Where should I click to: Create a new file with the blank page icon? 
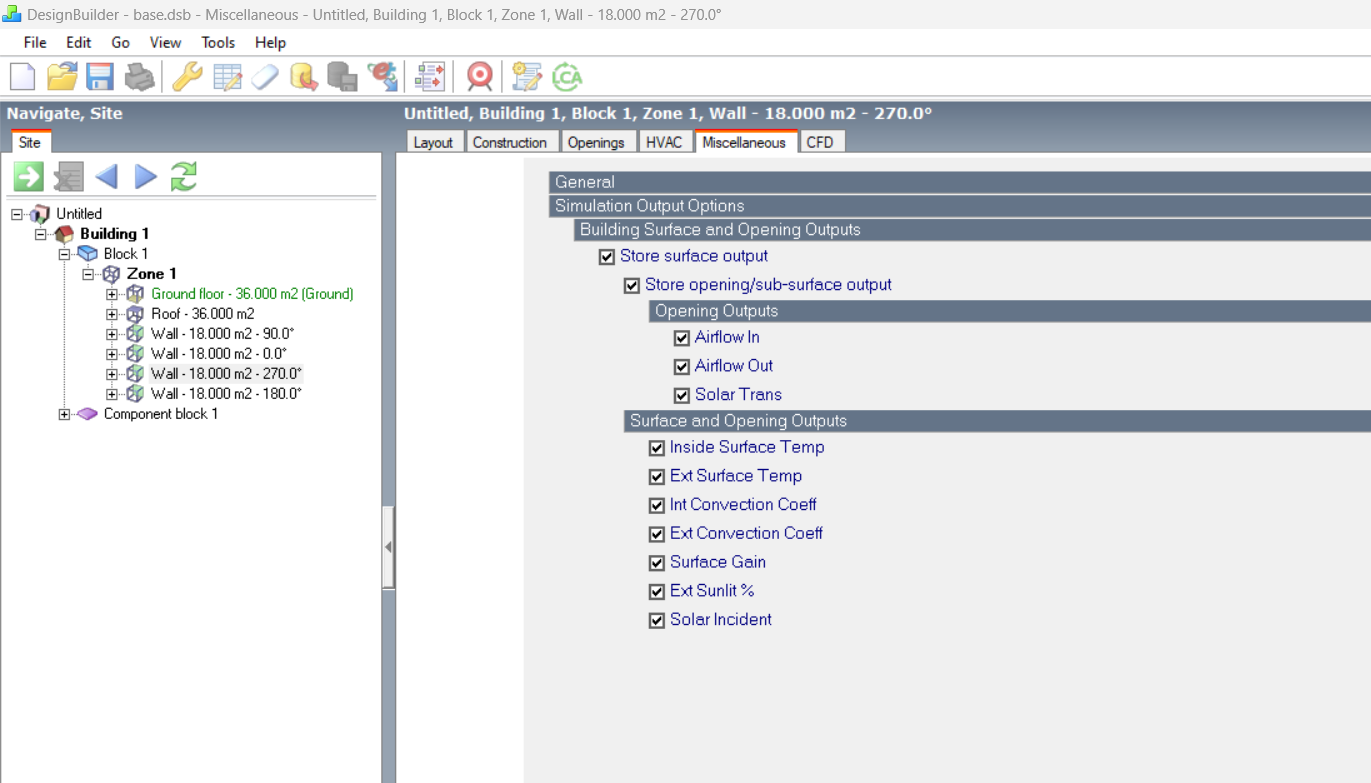coord(22,76)
